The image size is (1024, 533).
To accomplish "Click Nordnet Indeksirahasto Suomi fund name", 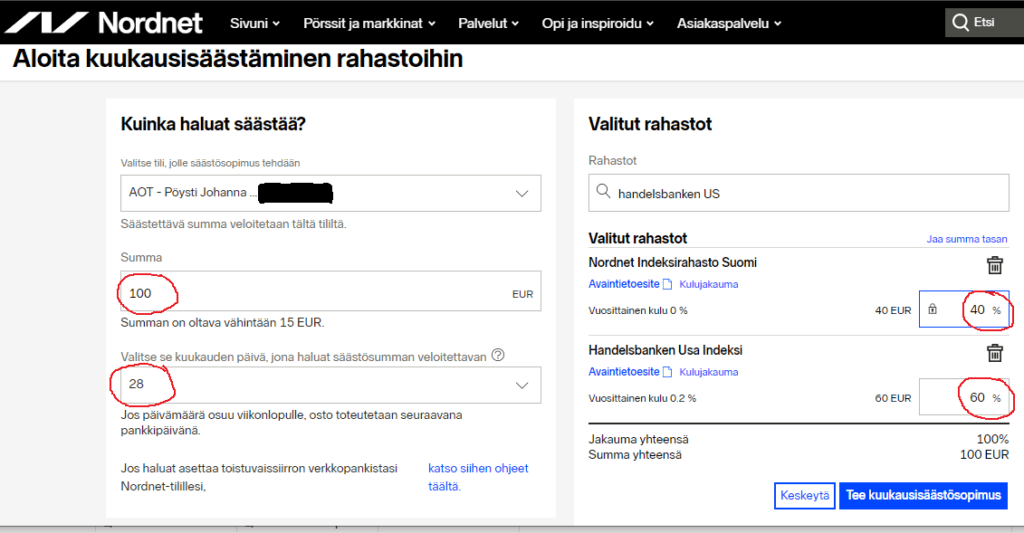I will [x=673, y=262].
